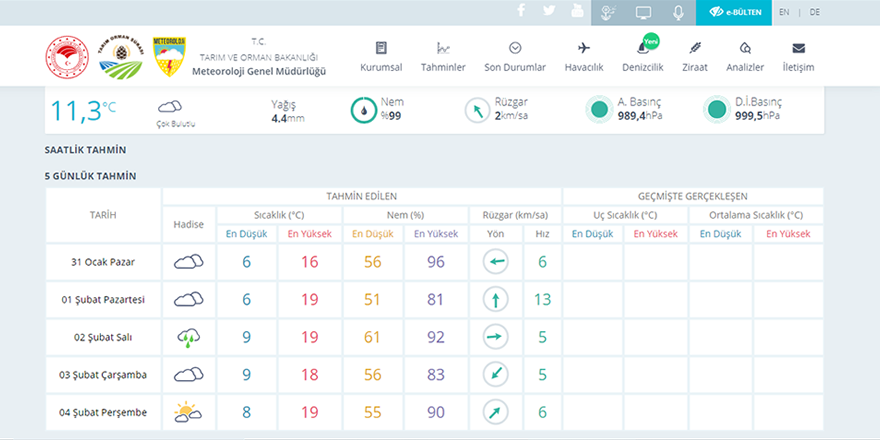Click the TARİH column header

click(103, 215)
